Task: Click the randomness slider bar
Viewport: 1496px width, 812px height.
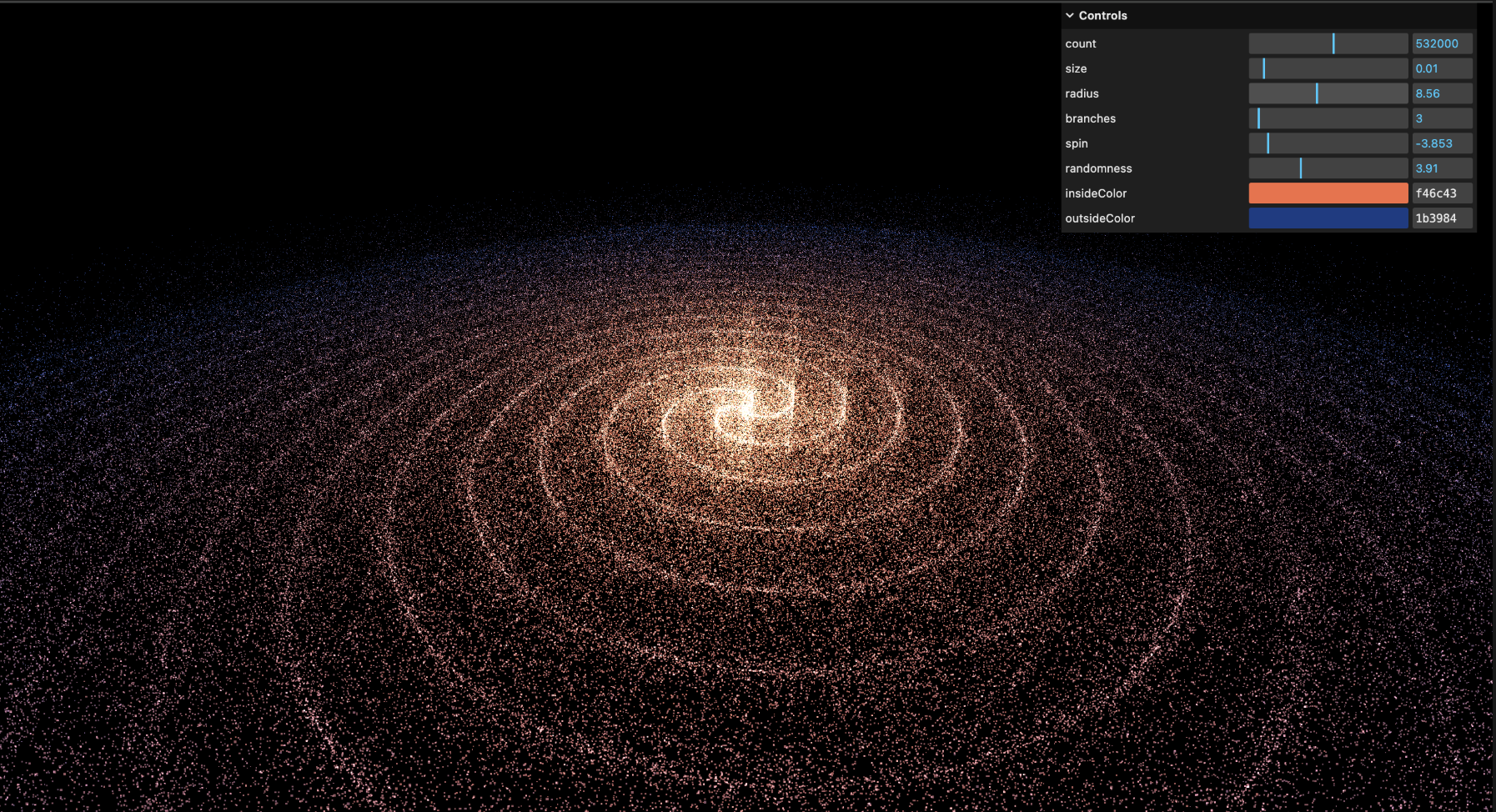Action: pyautogui.click(x=1328, y=168)
